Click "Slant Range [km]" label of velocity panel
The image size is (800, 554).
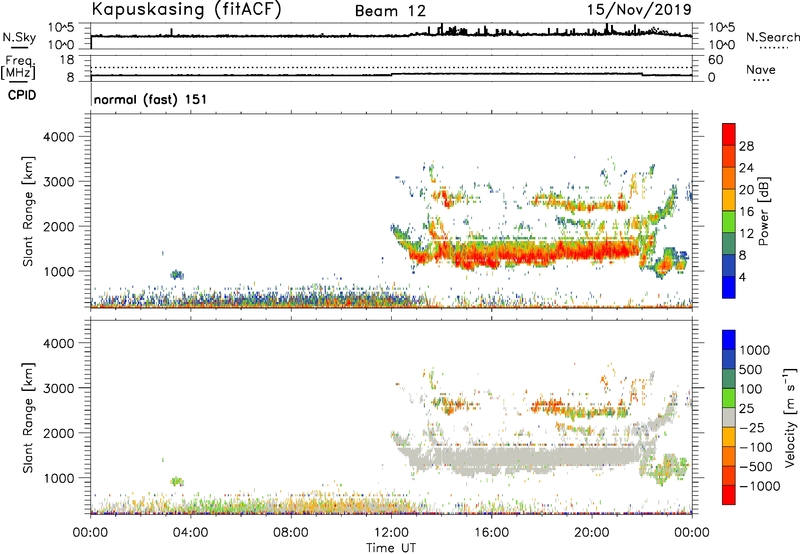click(x=28, y=418)
